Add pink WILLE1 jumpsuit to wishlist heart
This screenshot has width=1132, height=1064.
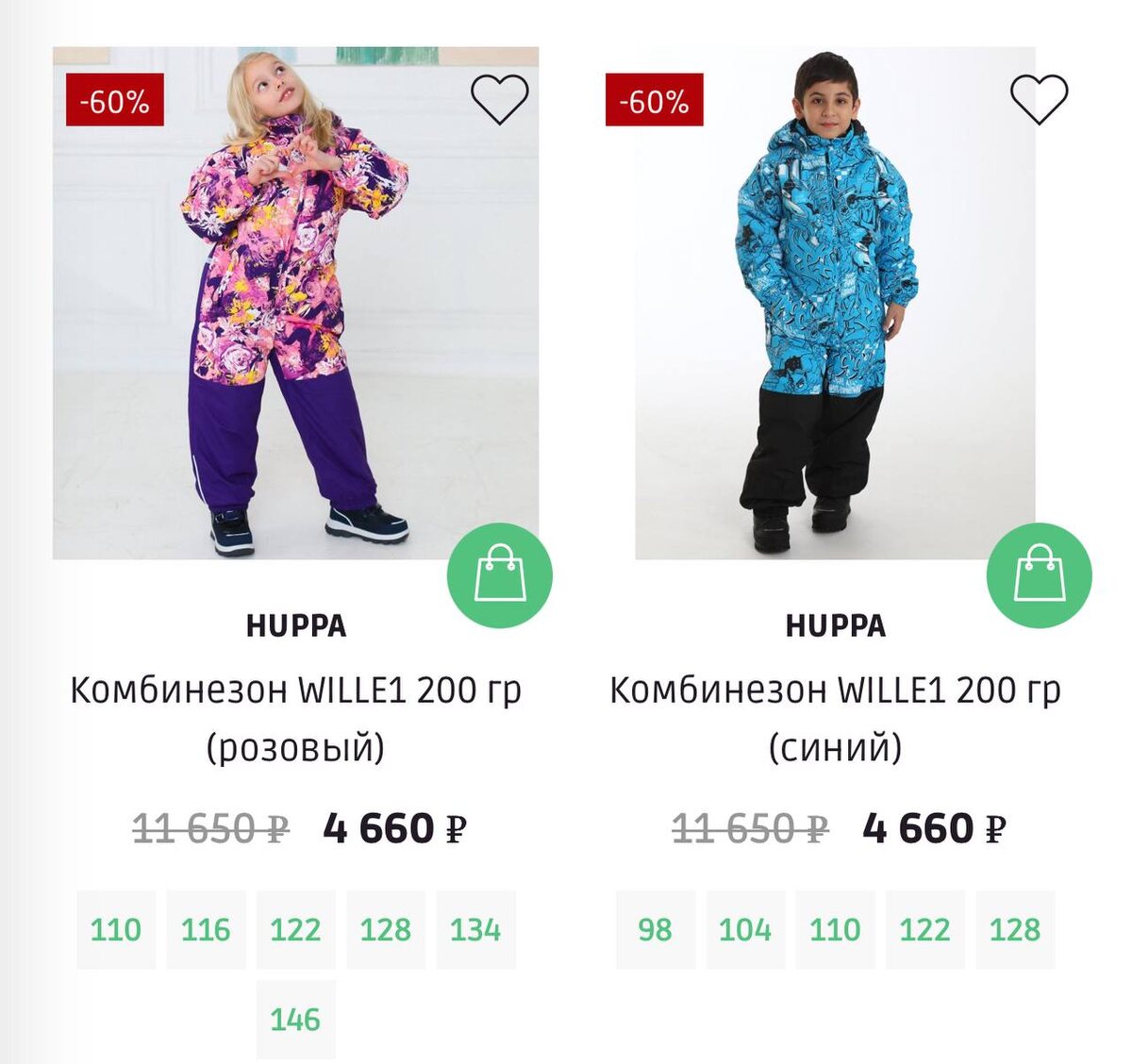pyautogui.click(x=499, y=99)
